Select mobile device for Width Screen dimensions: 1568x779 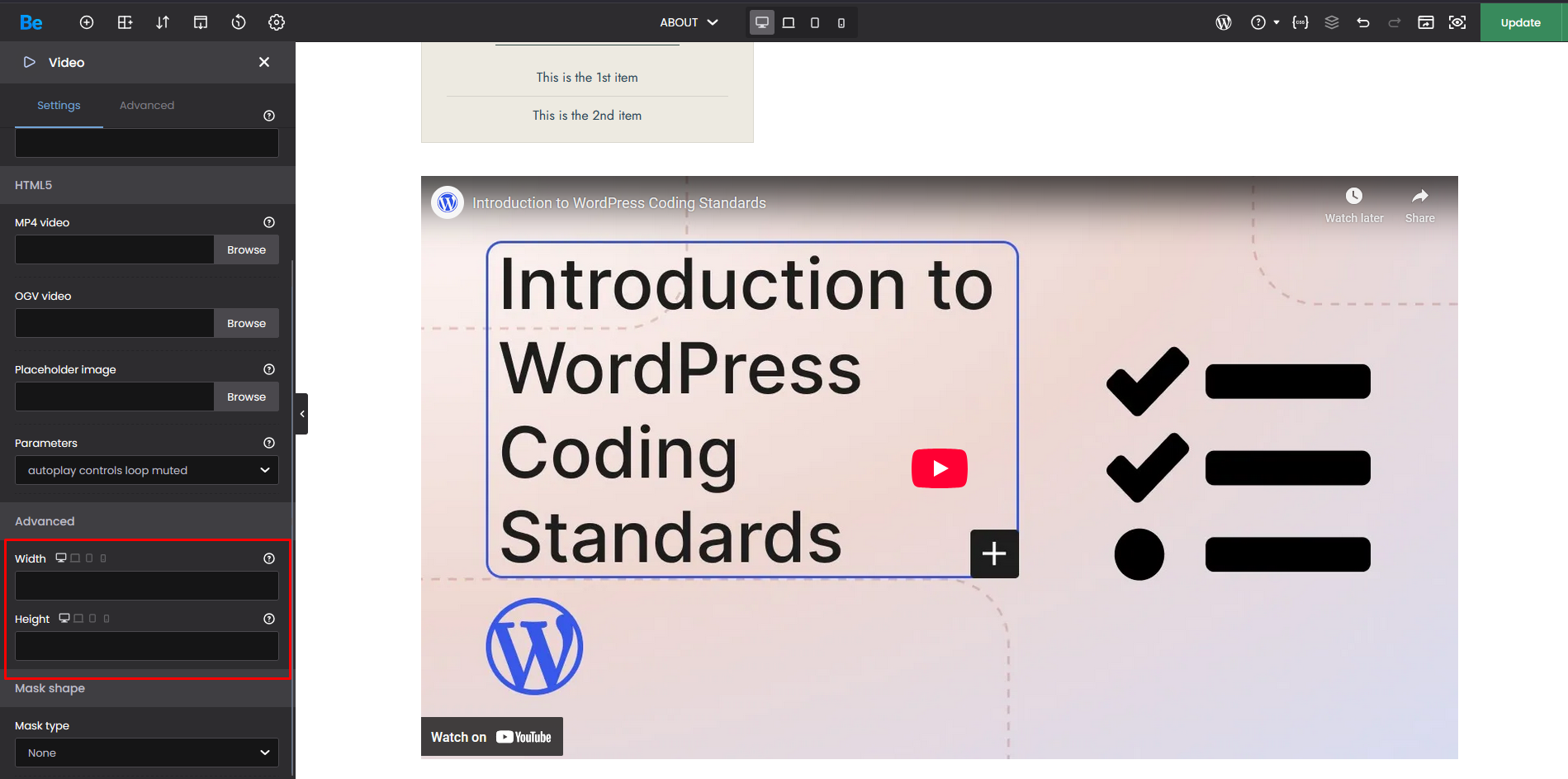click(103, 558)
